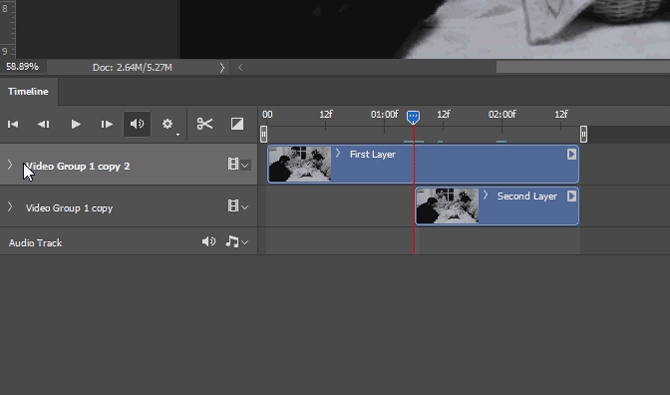The width and height of the screenshot is (670, 395).
Task: Click Doc: 2.64M/5.27M status text
Action: [132, 68]
